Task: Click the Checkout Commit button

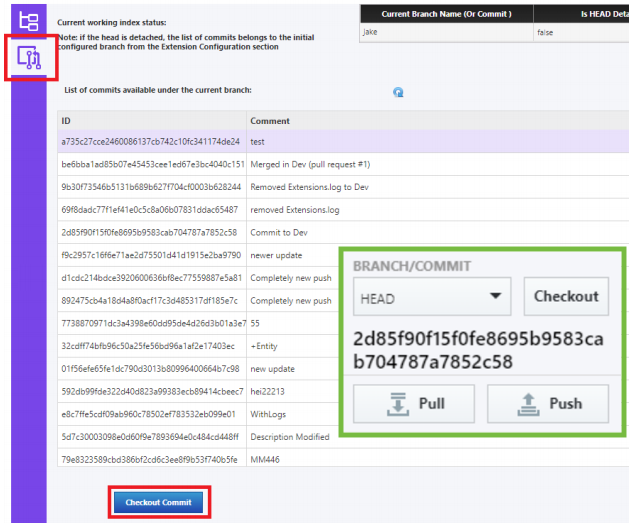Action: 158,502
